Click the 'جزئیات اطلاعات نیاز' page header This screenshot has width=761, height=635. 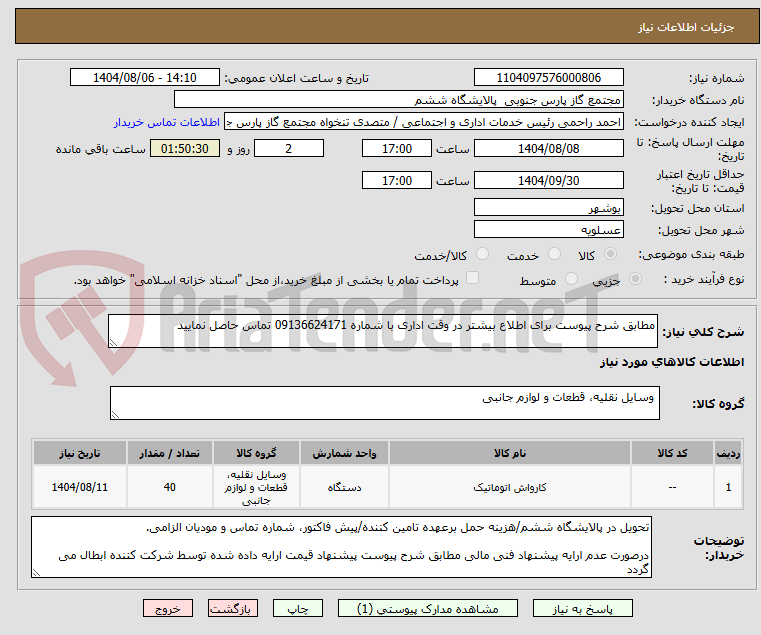click(686, 27)
